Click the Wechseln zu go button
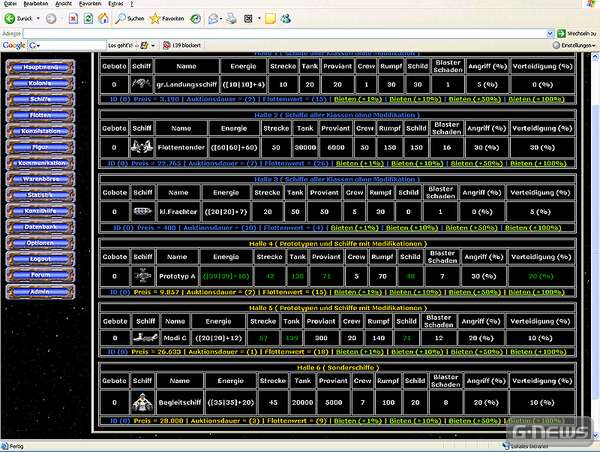 tap(577, 33)
